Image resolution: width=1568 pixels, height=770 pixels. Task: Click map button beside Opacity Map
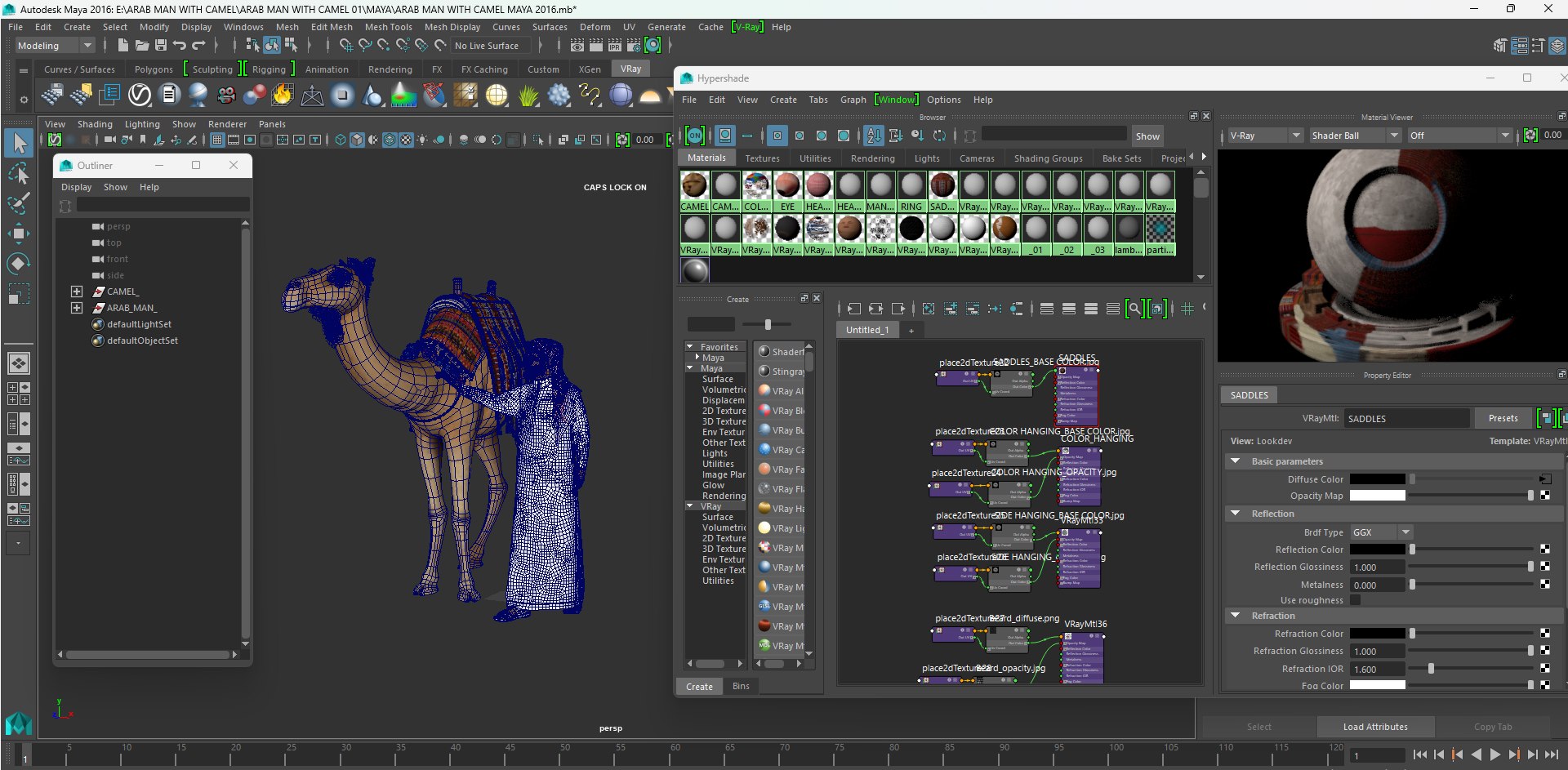[x=1545, y=496]
